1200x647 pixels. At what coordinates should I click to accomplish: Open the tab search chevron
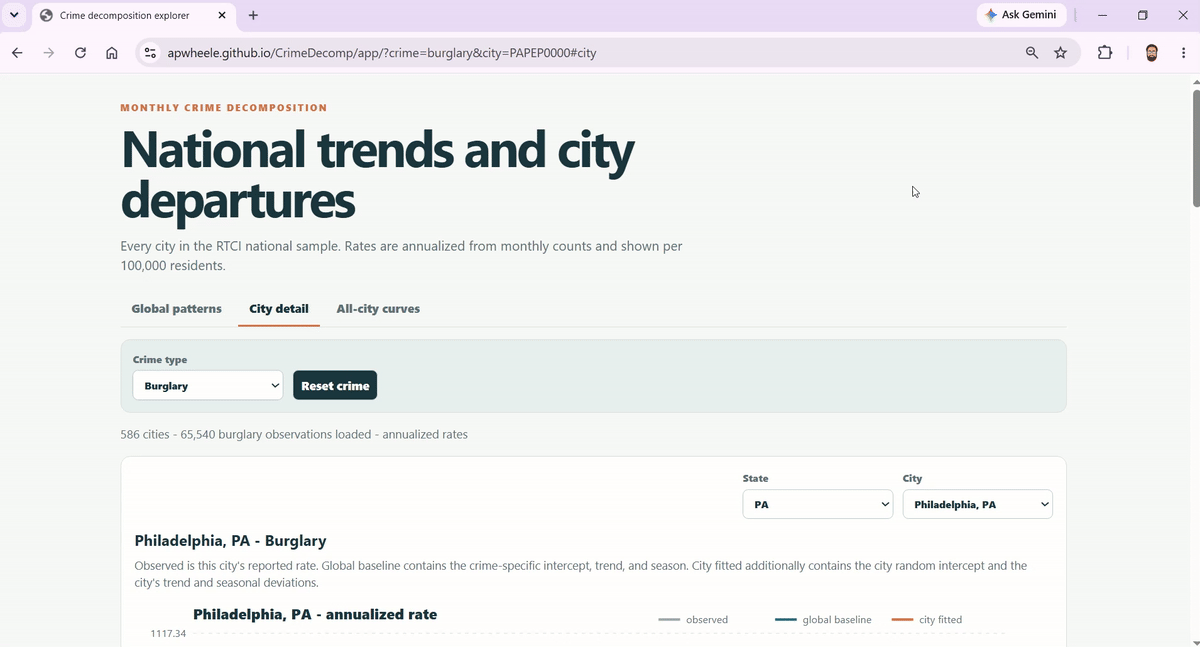click(14, 15)
